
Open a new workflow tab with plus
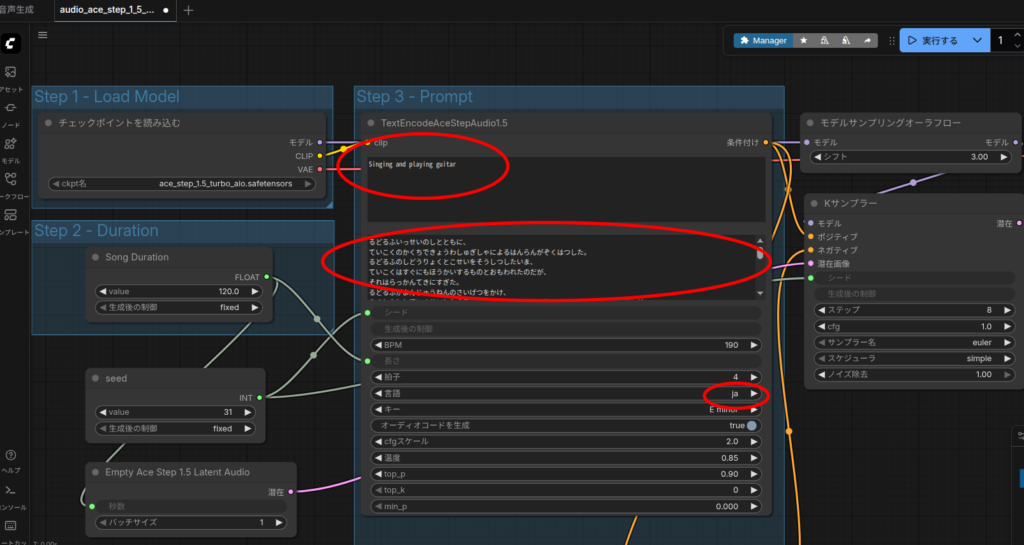tap(189, 10)
